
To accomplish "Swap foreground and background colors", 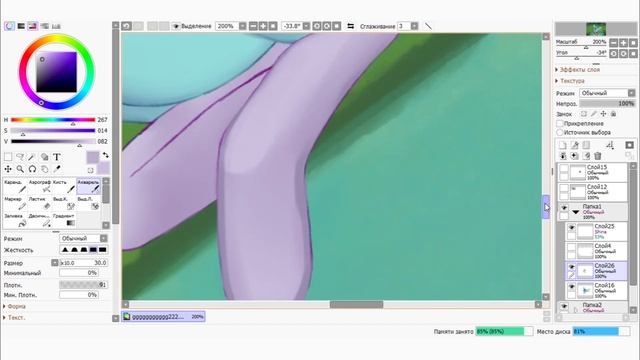I will [x=106, y=155].
